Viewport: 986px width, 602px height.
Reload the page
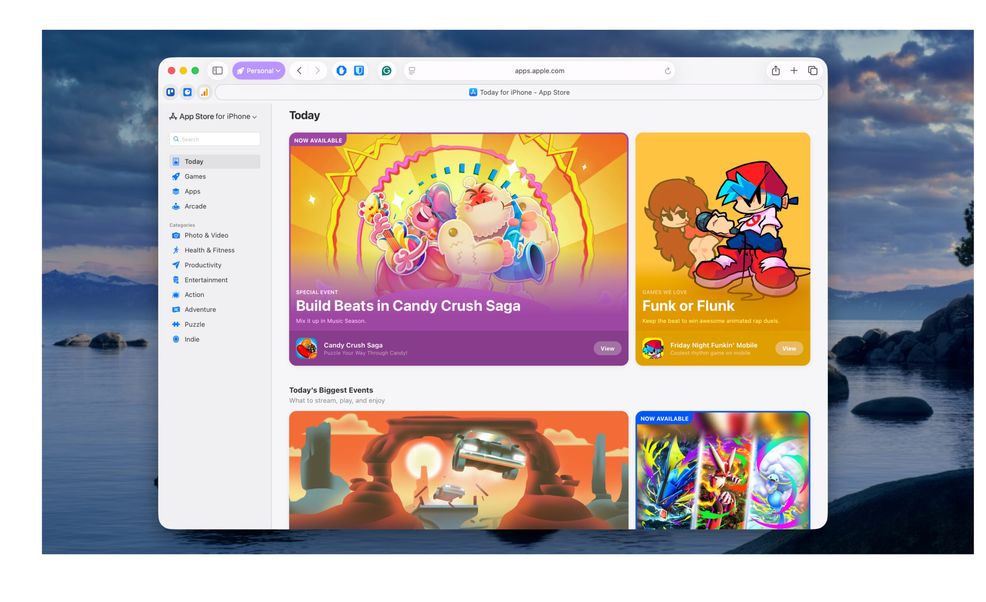coord(668,70)
